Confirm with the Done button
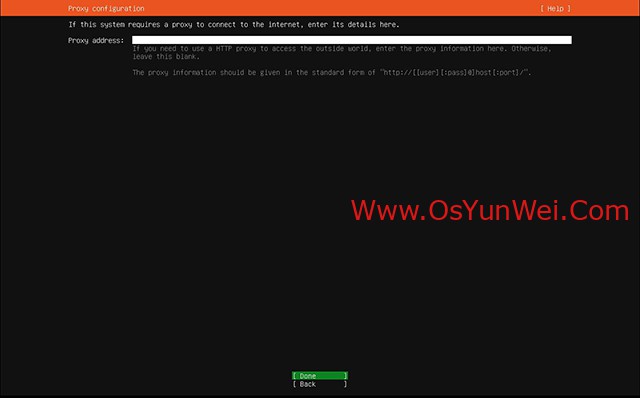 [320, 376]
